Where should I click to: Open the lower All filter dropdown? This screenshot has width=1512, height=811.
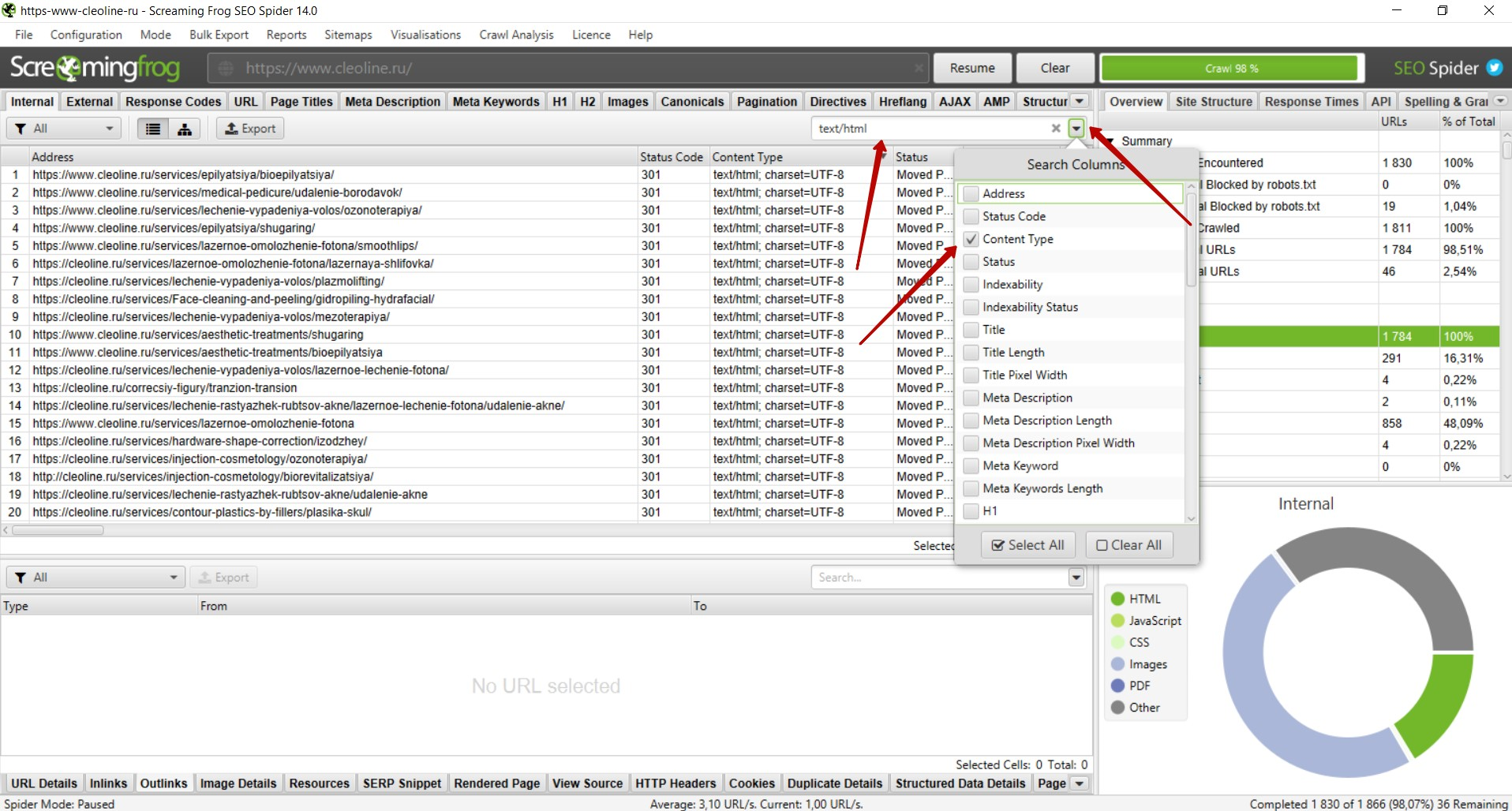click(95, 577)
